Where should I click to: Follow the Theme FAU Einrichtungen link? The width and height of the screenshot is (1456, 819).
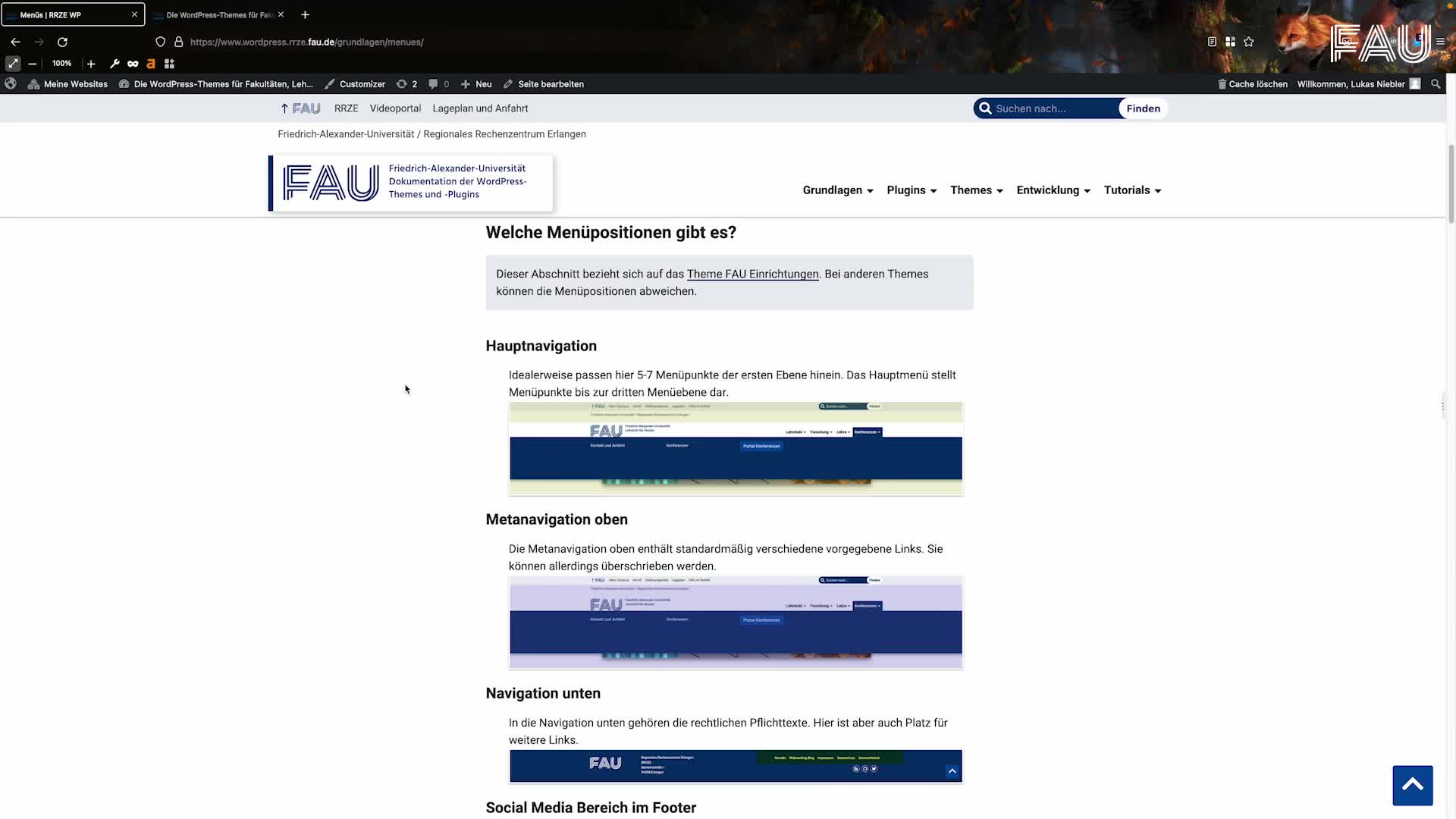[x=753, y=274]
